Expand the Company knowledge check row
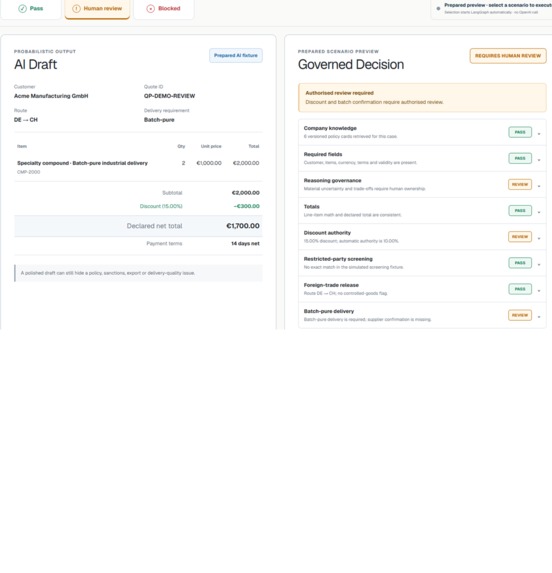Viewport: 552px width, 573px height. (422, 132)
